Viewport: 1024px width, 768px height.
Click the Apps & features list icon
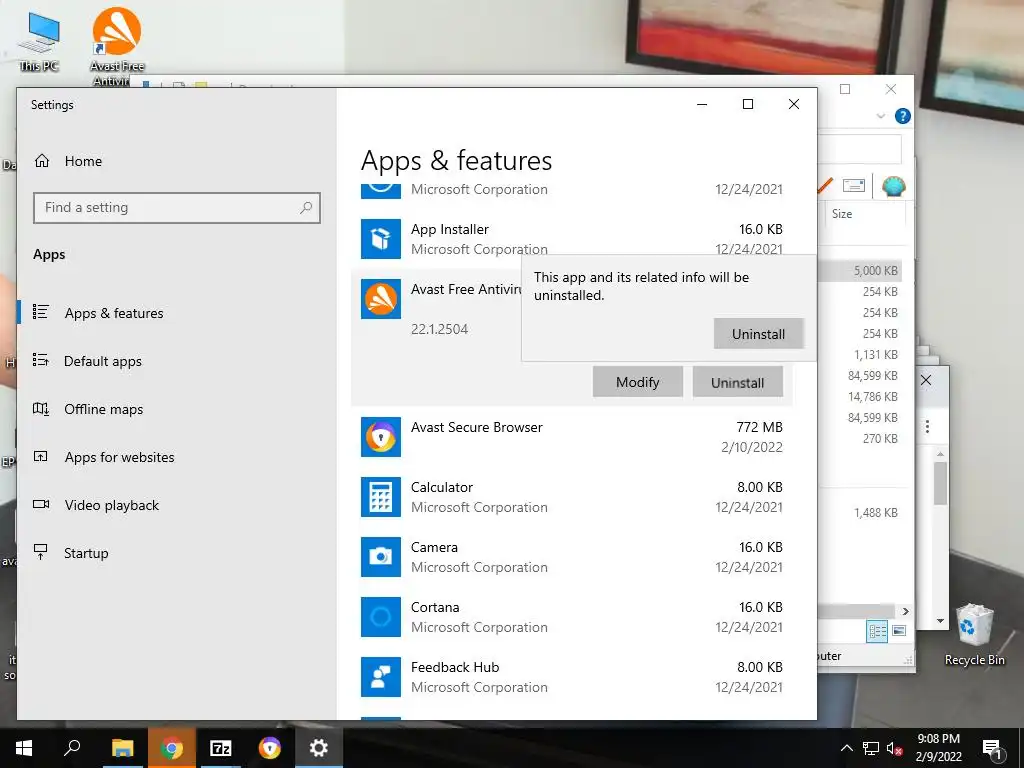40,312
